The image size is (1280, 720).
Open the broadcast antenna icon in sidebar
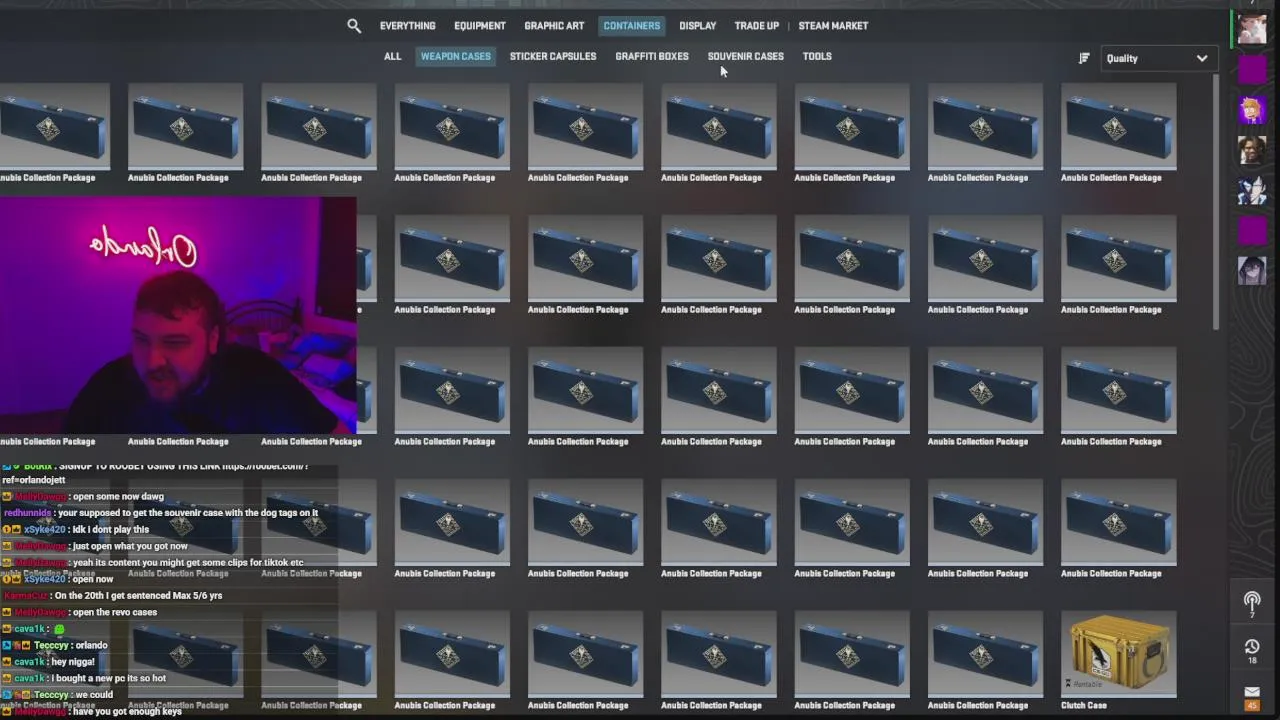pos(1252,602)
